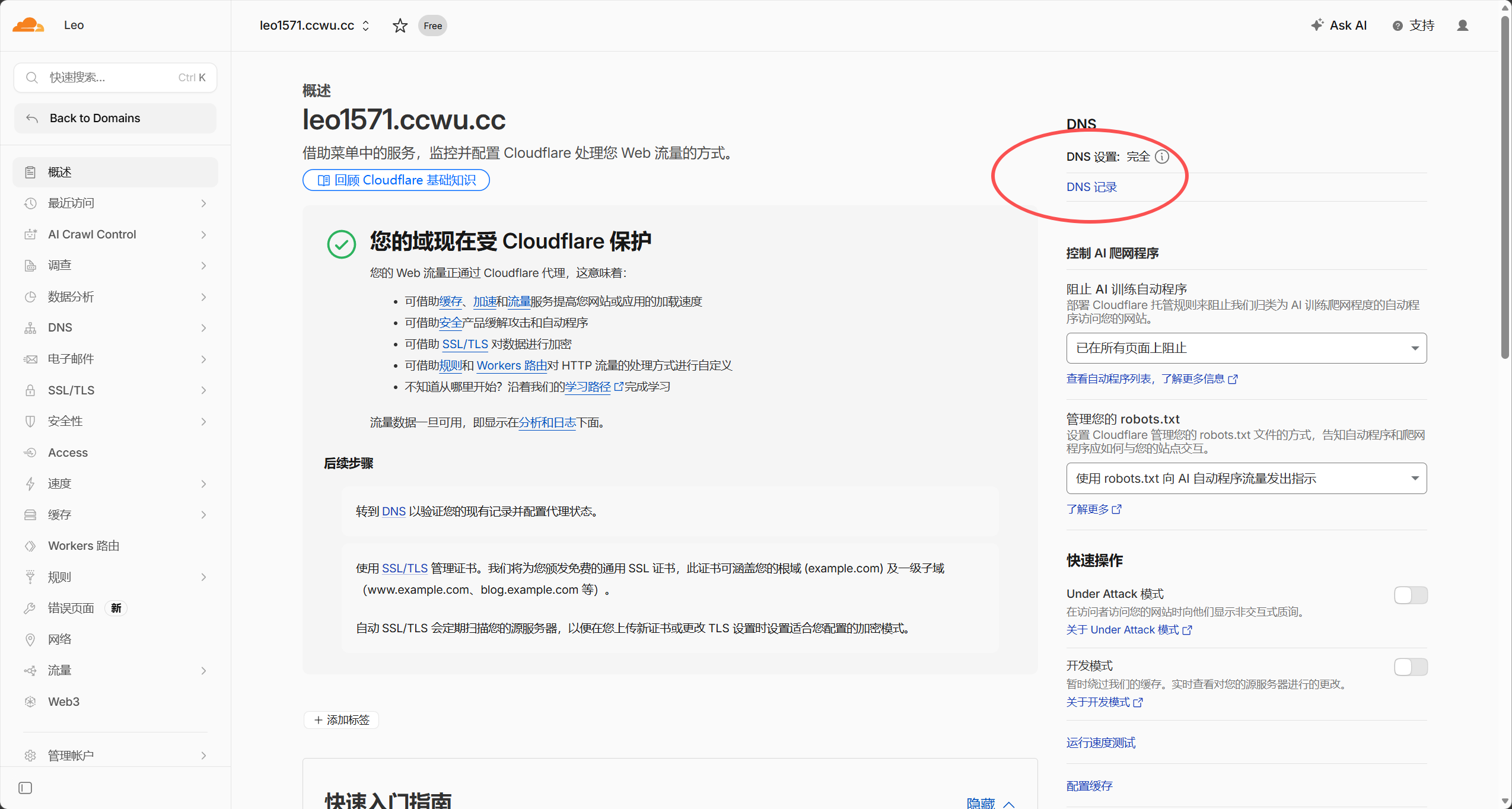This screenshot has height=809, width=1512.
Task: Open the 已在所有页面上阻止 dropdown
Action: (x=1246, y=348)
